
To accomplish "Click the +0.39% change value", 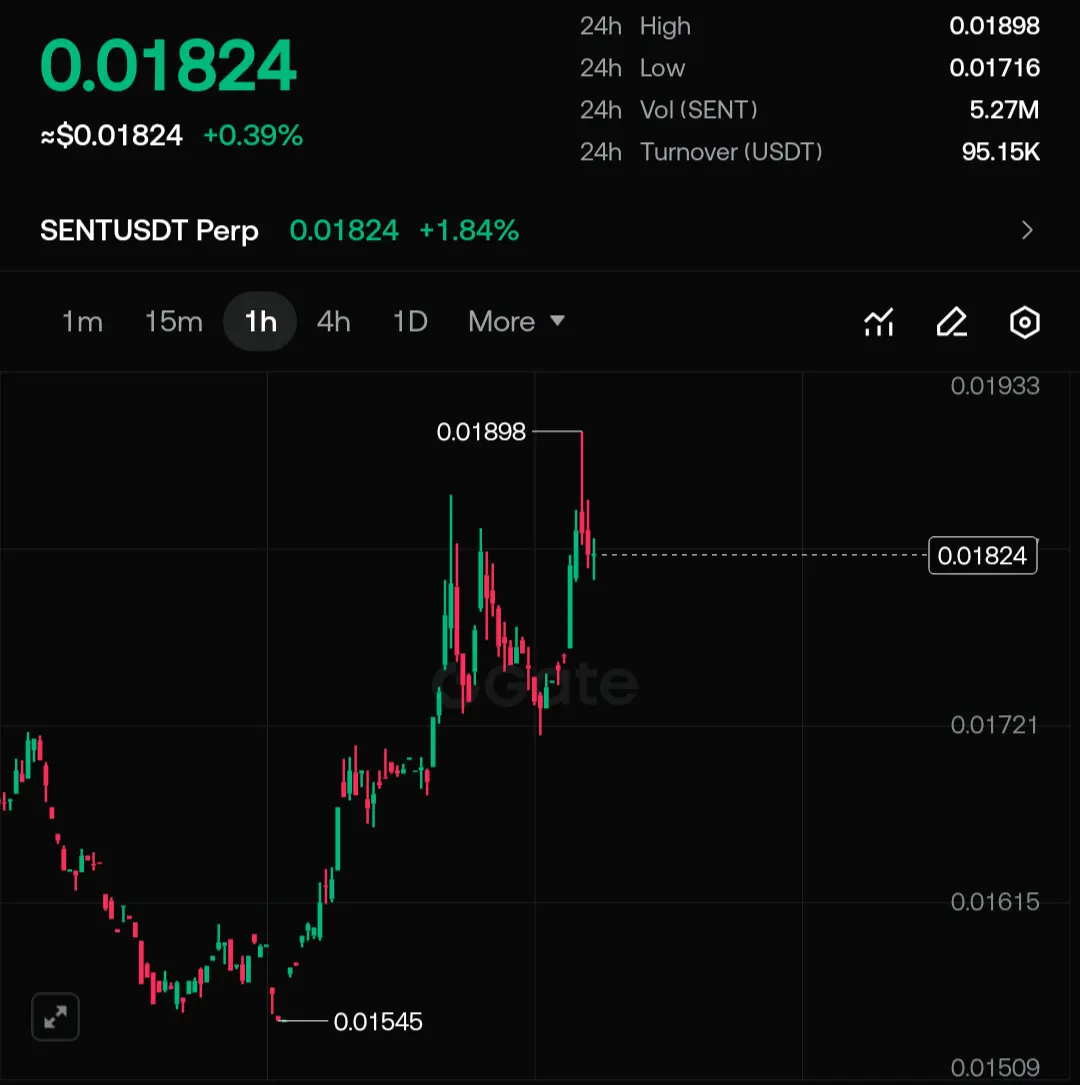I will coord(253,135).
